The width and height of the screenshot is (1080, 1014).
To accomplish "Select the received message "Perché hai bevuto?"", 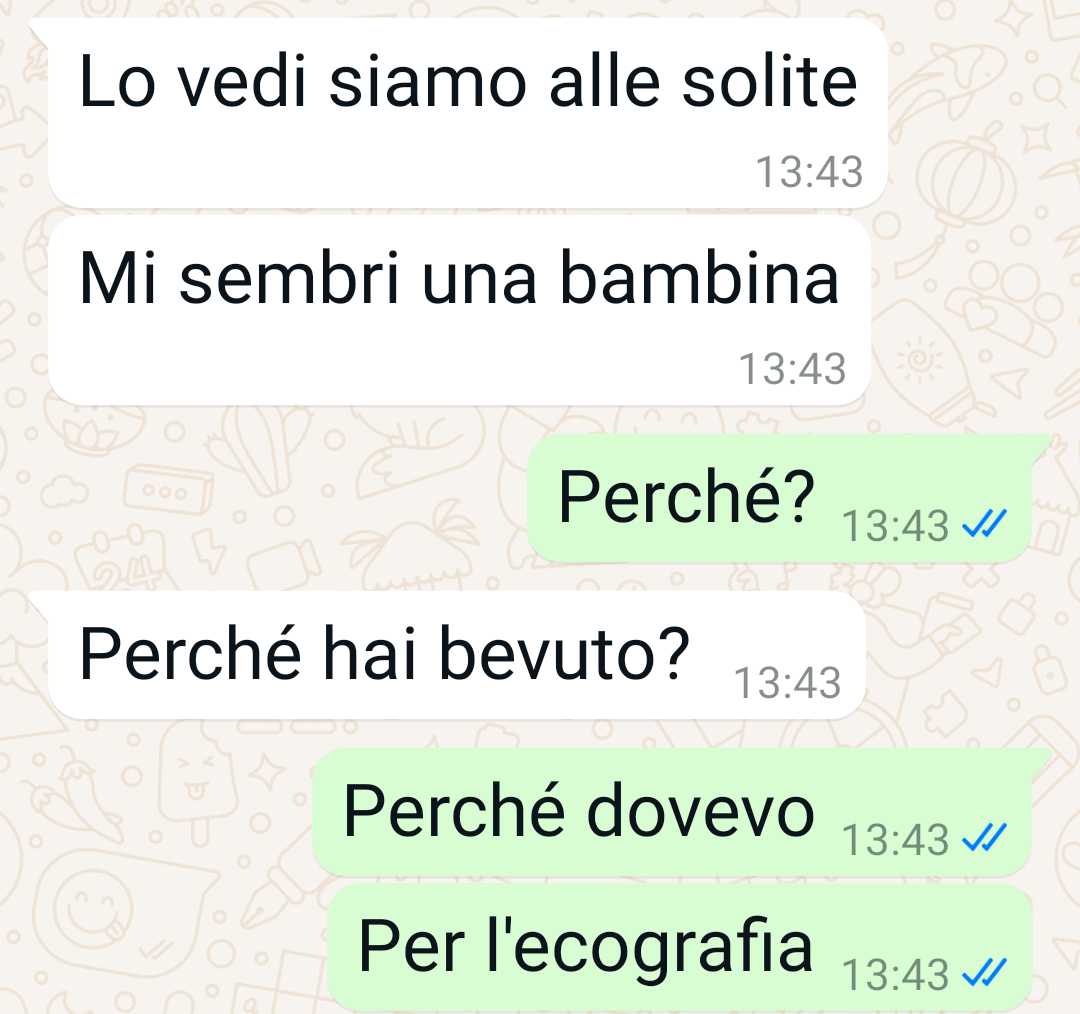I will [x=456, y=656].
